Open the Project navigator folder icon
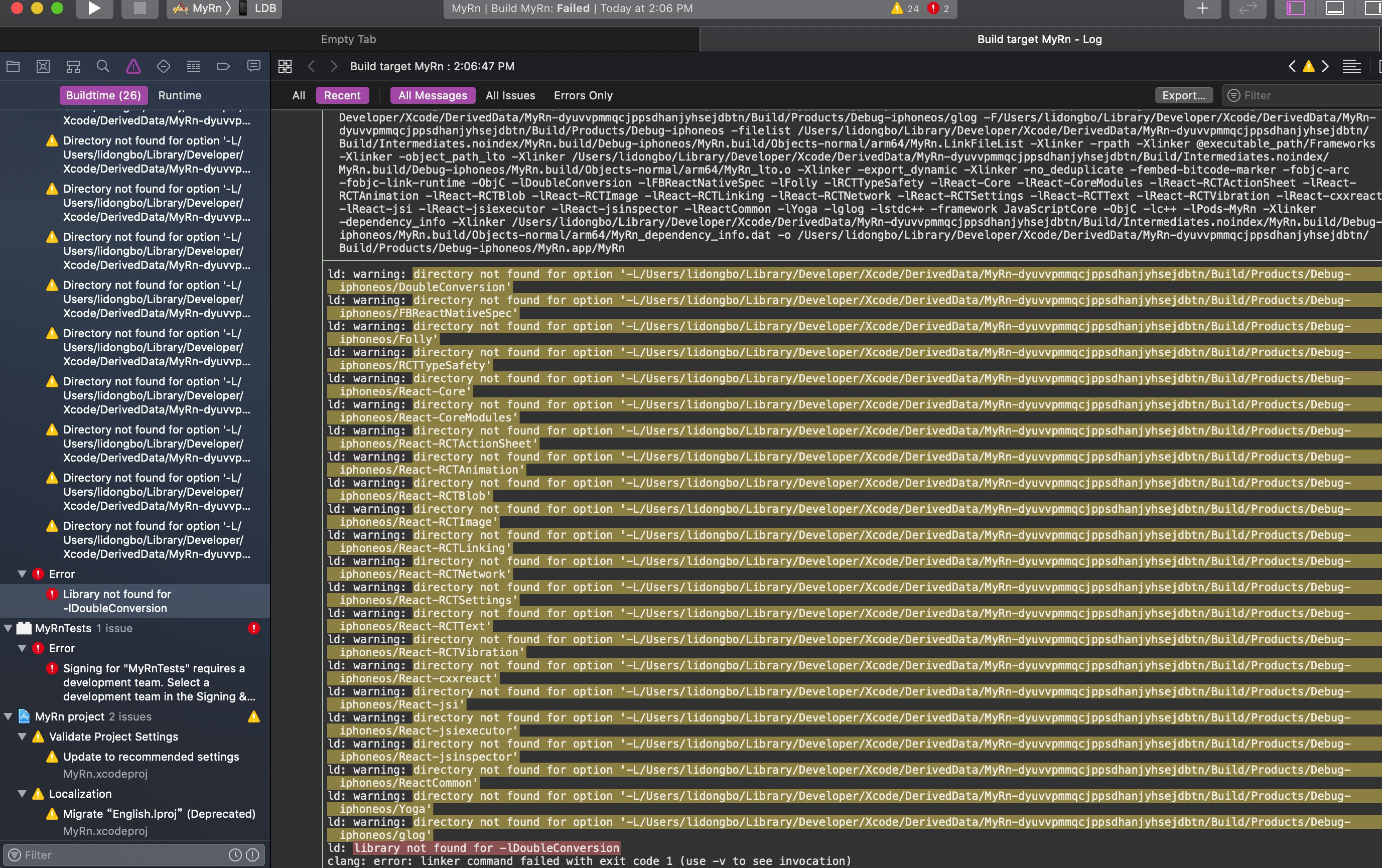The image size is (1382, 868). pos(13,67)
